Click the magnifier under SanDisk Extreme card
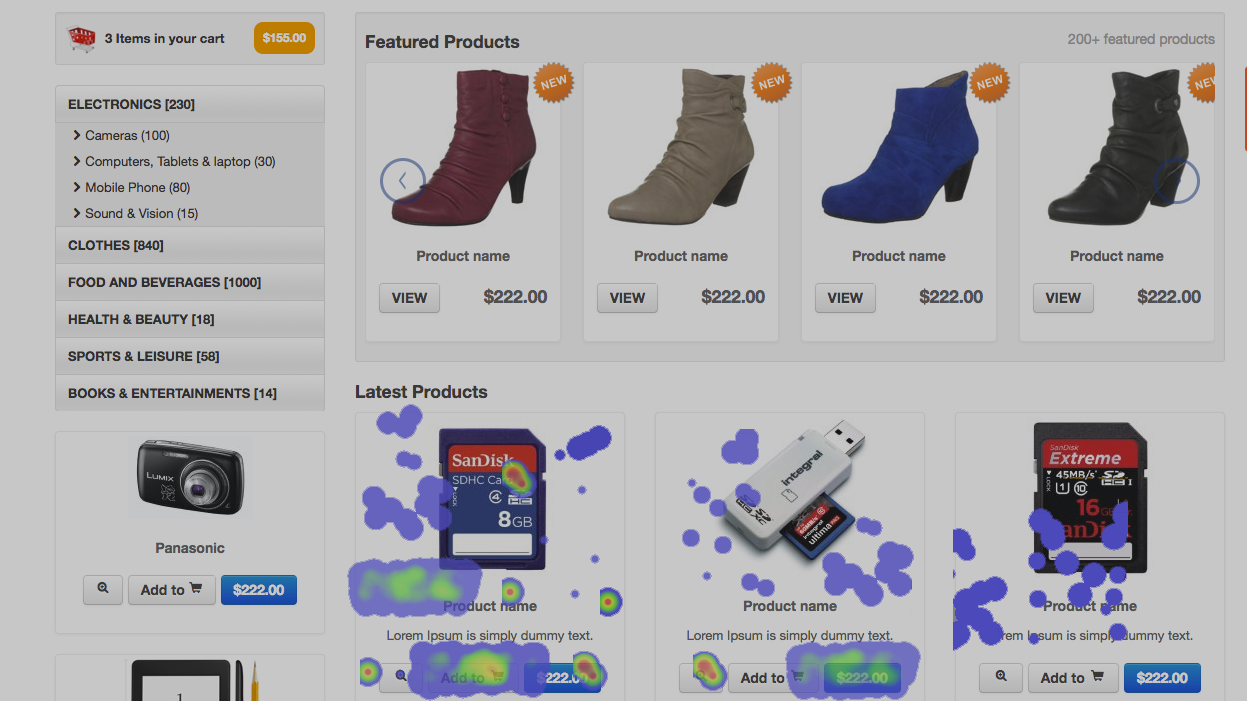1247x701 pixels. [x=1001, y=677]
